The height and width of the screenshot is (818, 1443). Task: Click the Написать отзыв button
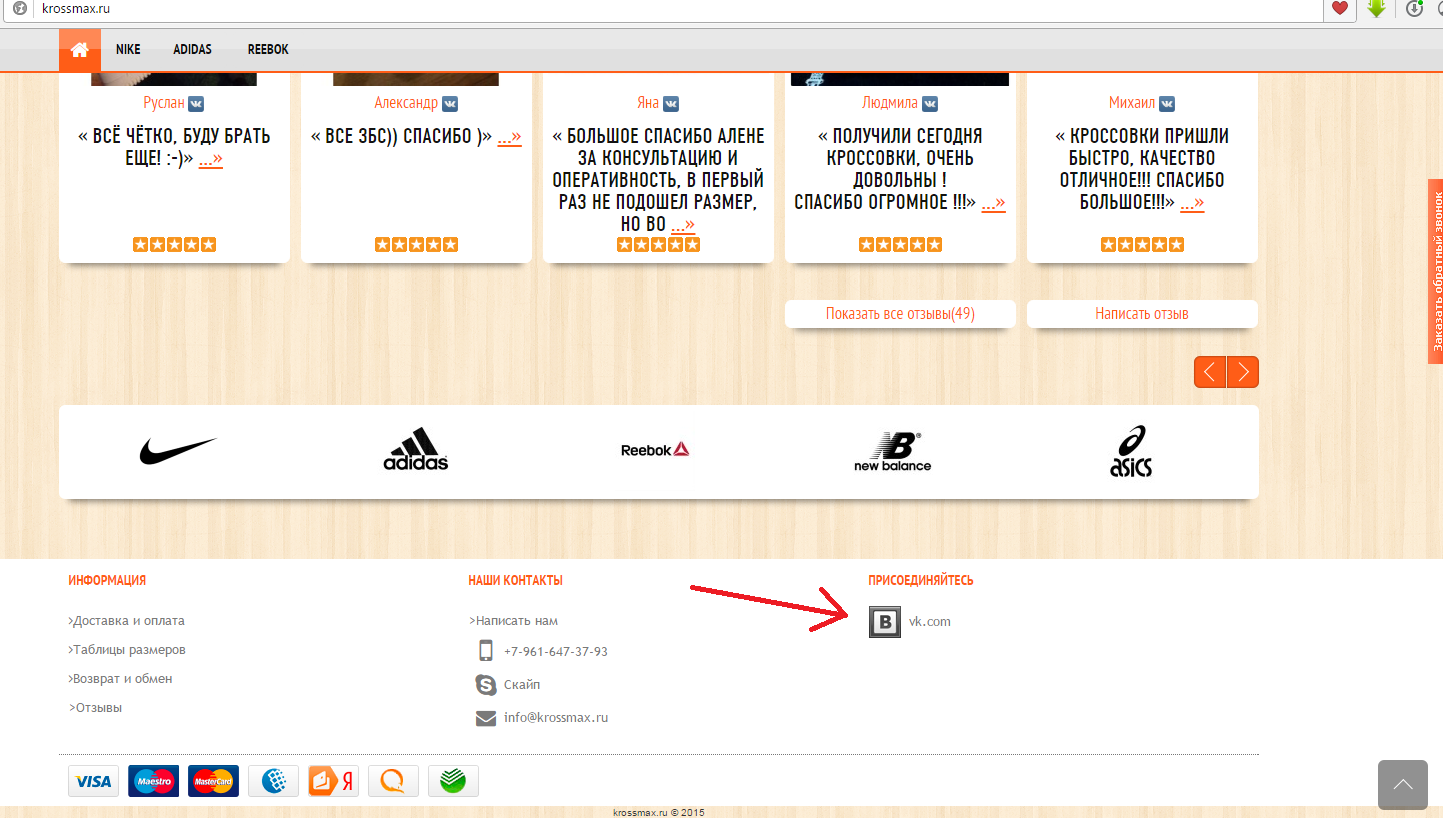tap(1142, 314)
